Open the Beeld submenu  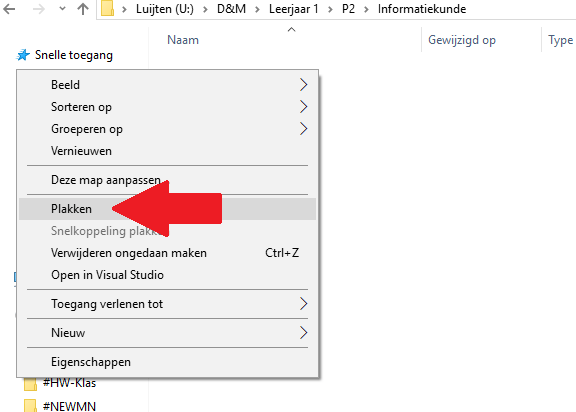point(168,85)
